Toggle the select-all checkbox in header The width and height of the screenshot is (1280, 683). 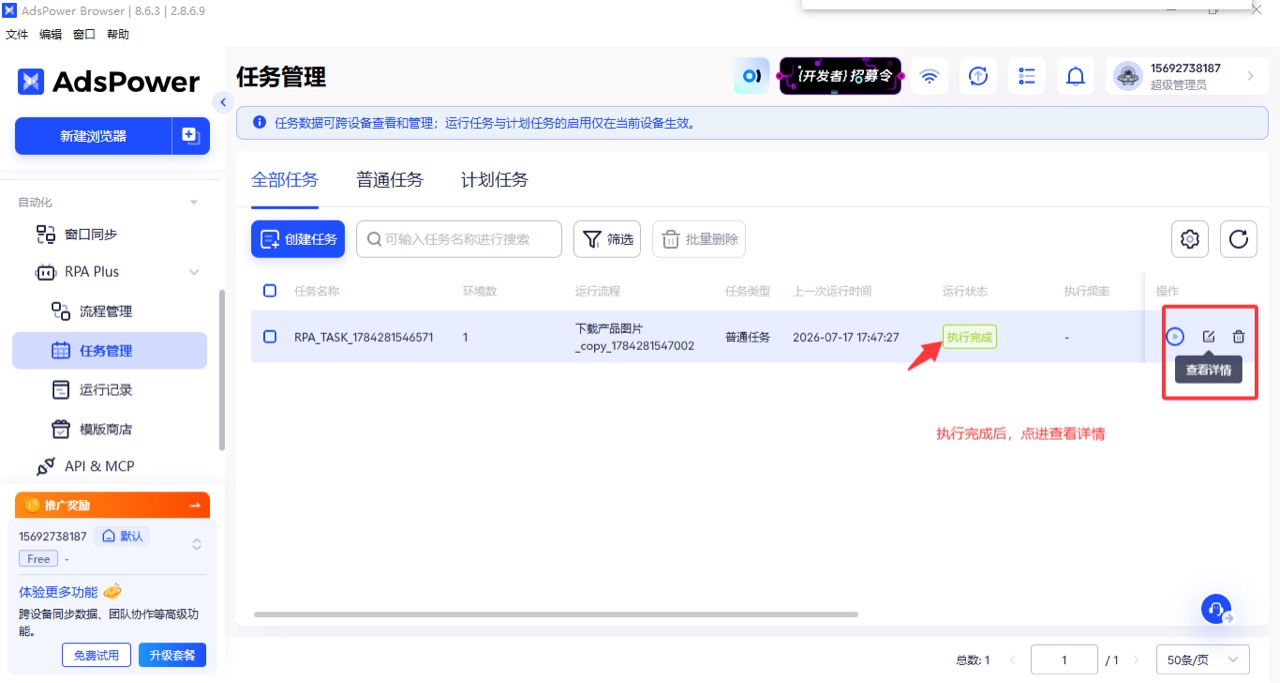pos(270,291)
